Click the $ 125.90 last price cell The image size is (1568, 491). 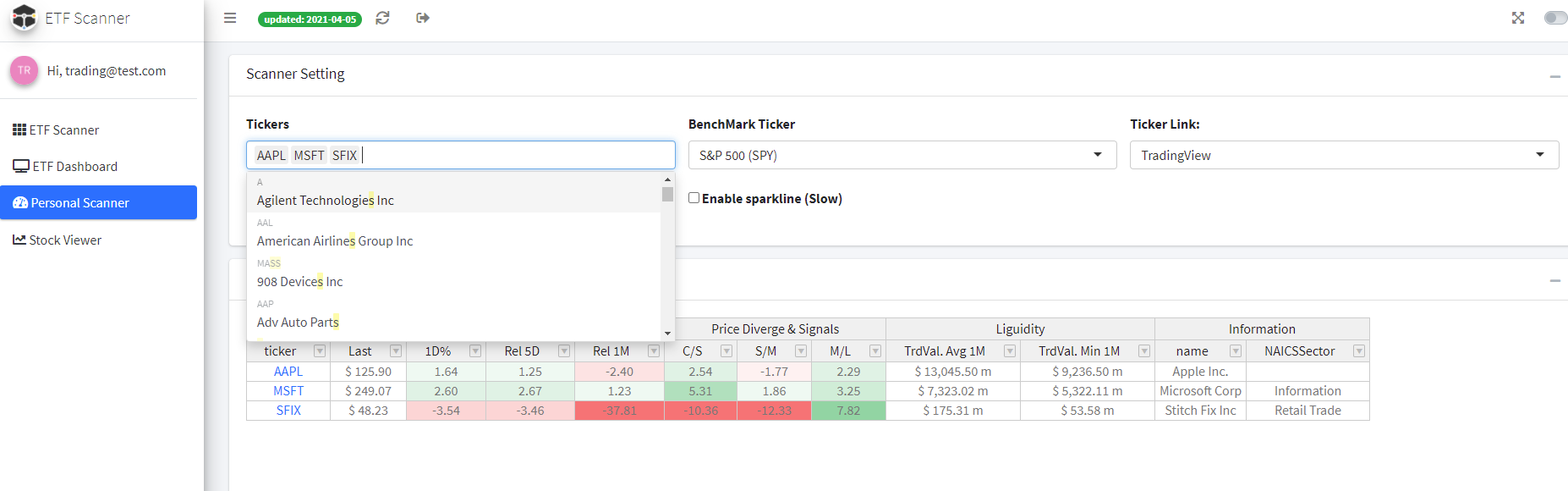click(368, 371)
